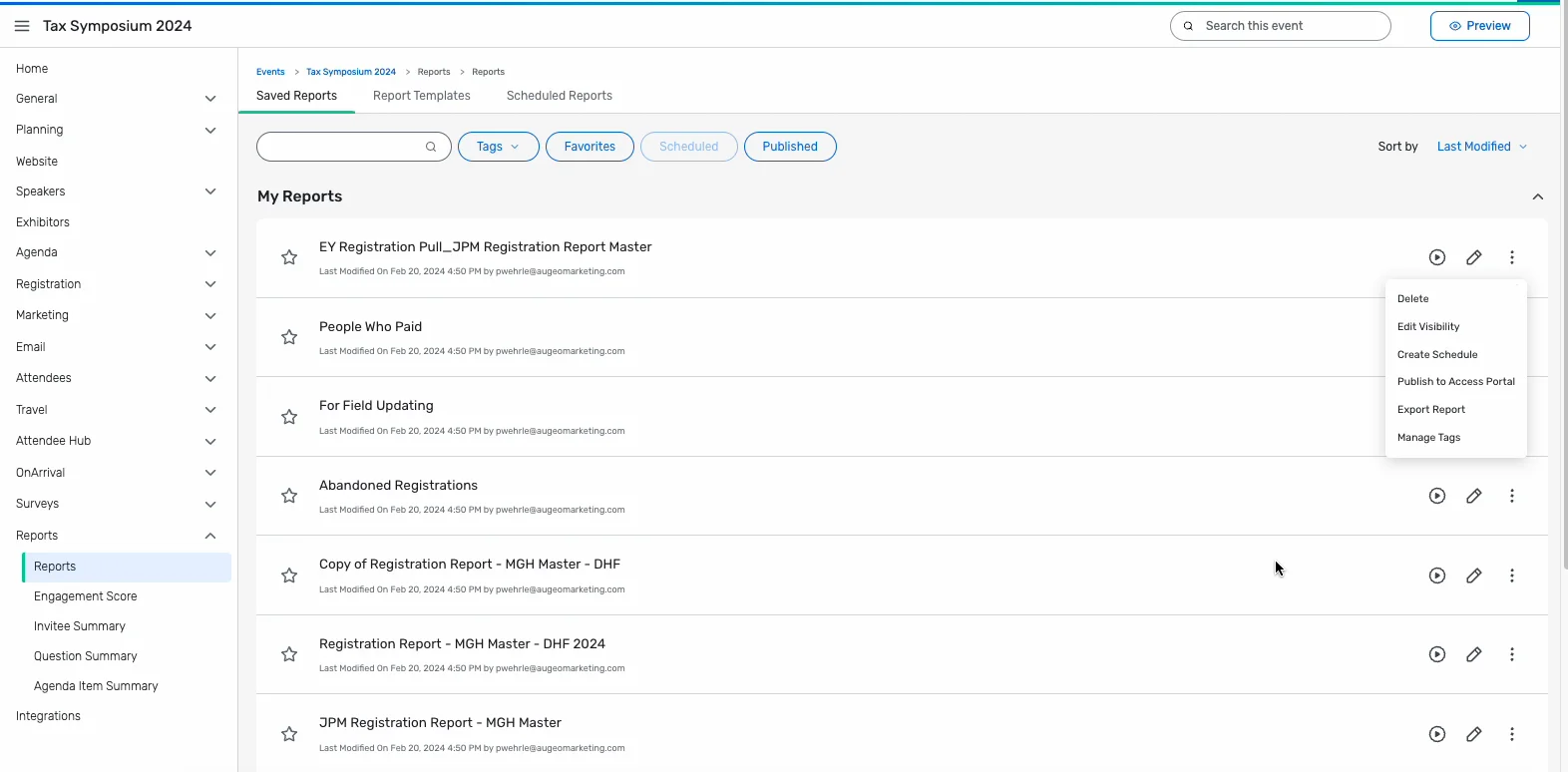Viewport: 1568px width, 772px height.
Task: Focus the saved reports search box
Action: click(354, 147)
